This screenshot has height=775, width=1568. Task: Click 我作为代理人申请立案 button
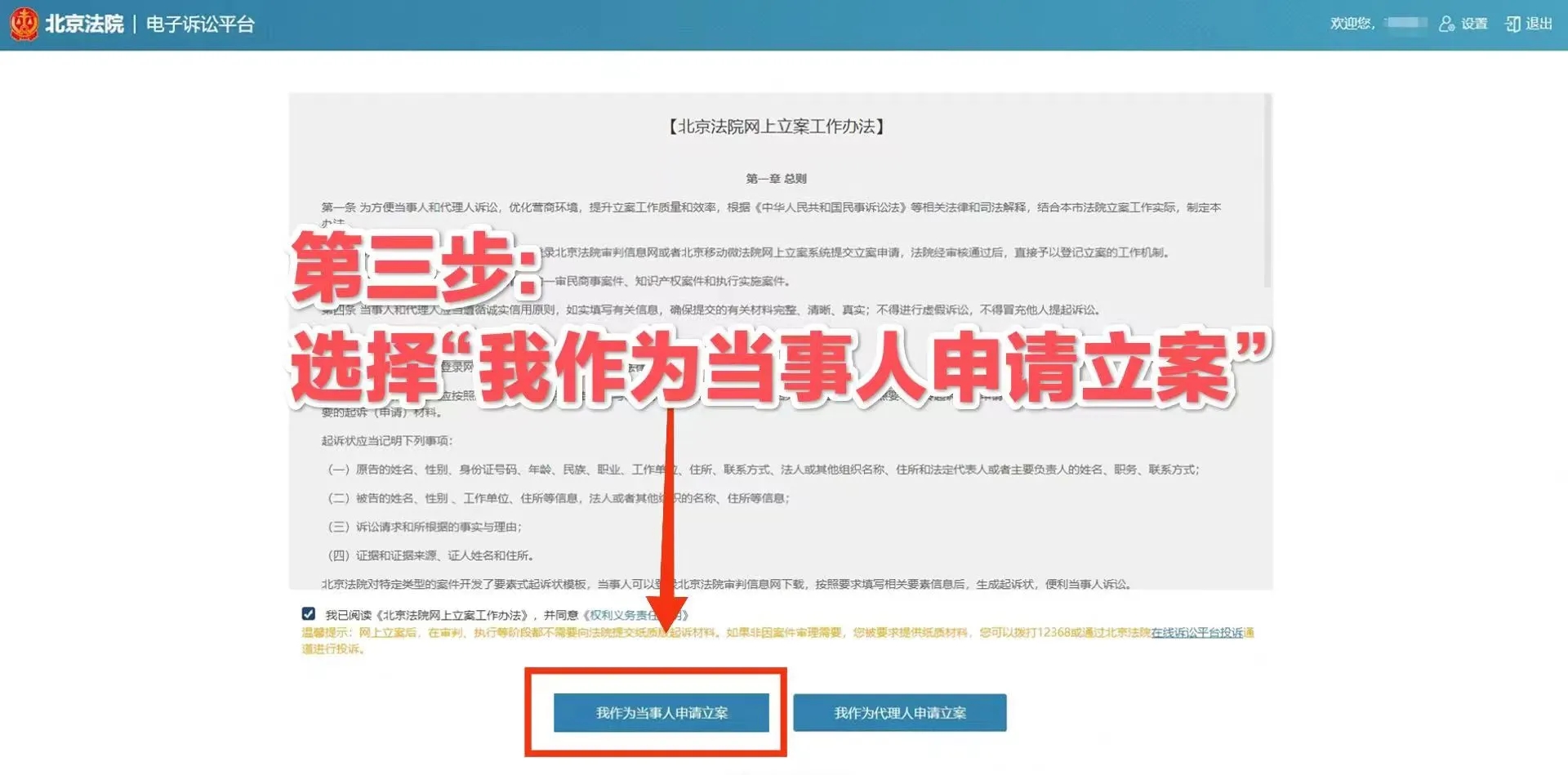[900, 713]
